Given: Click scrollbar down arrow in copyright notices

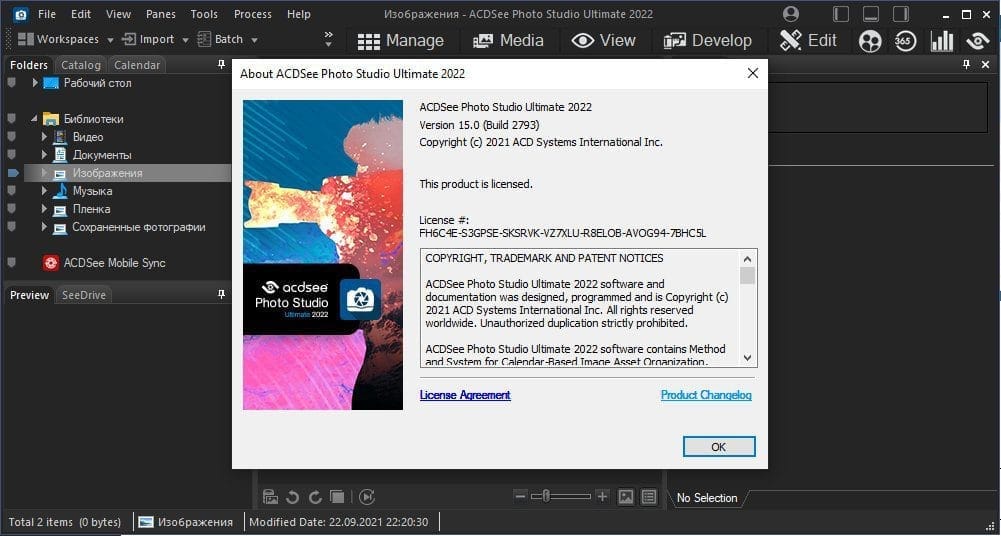Looking at the screenshot, I should 747,358.
